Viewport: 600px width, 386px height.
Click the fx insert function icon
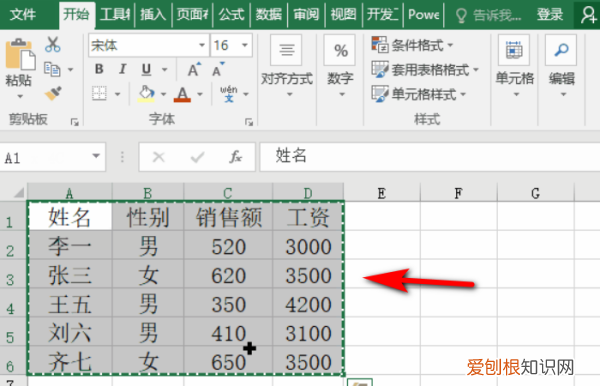pos(235,157)
